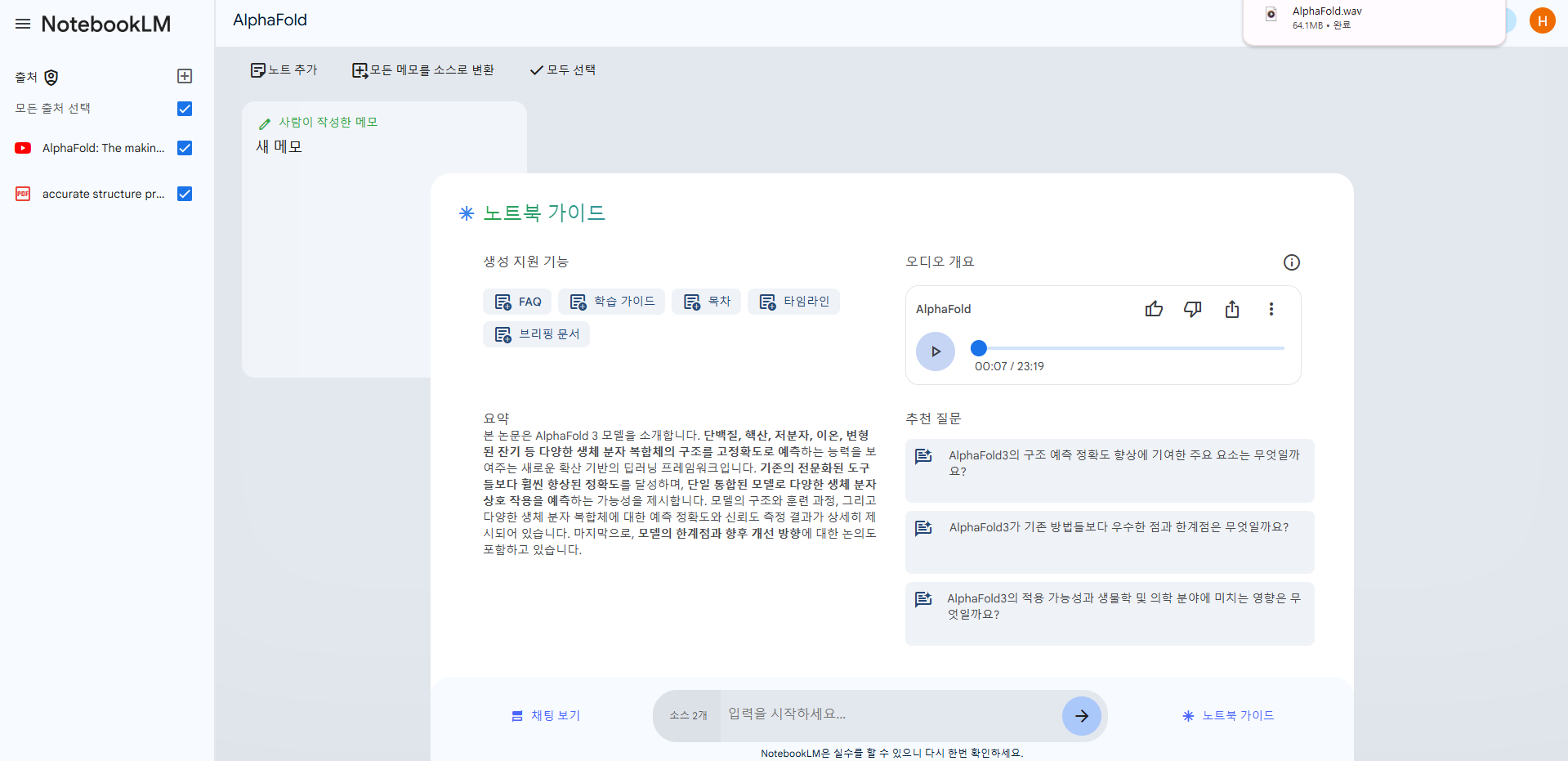Open the hamburger main menu
Viewport: 1568px width, 761px height.
click(x=23, y=24)
